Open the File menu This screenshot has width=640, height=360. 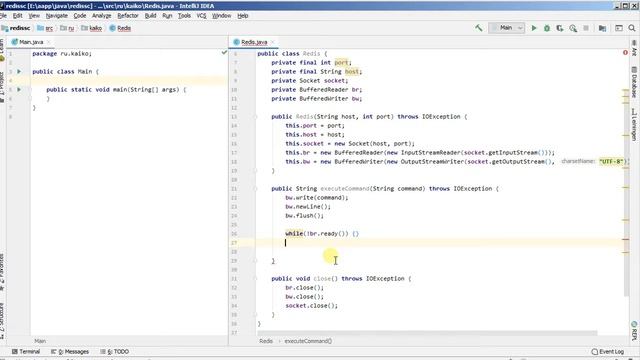pos(3,16)
